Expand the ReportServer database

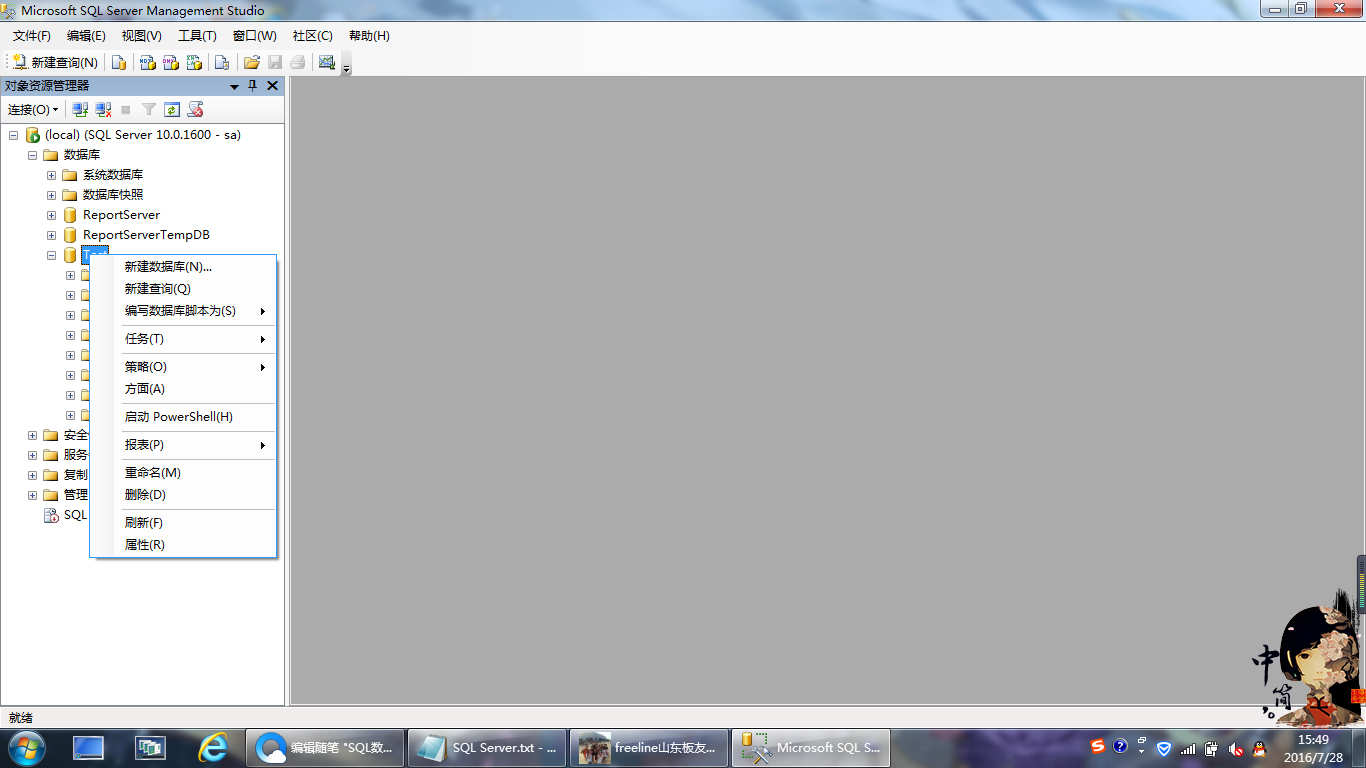click(51, 215)
